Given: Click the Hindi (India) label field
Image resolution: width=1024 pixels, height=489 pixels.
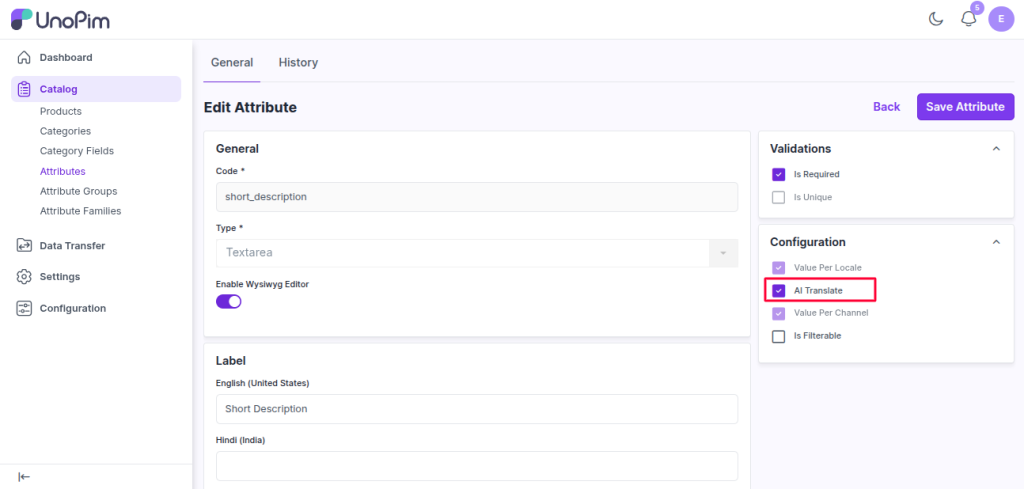Looking at the screenshot, I should click(x=476, y=465).
